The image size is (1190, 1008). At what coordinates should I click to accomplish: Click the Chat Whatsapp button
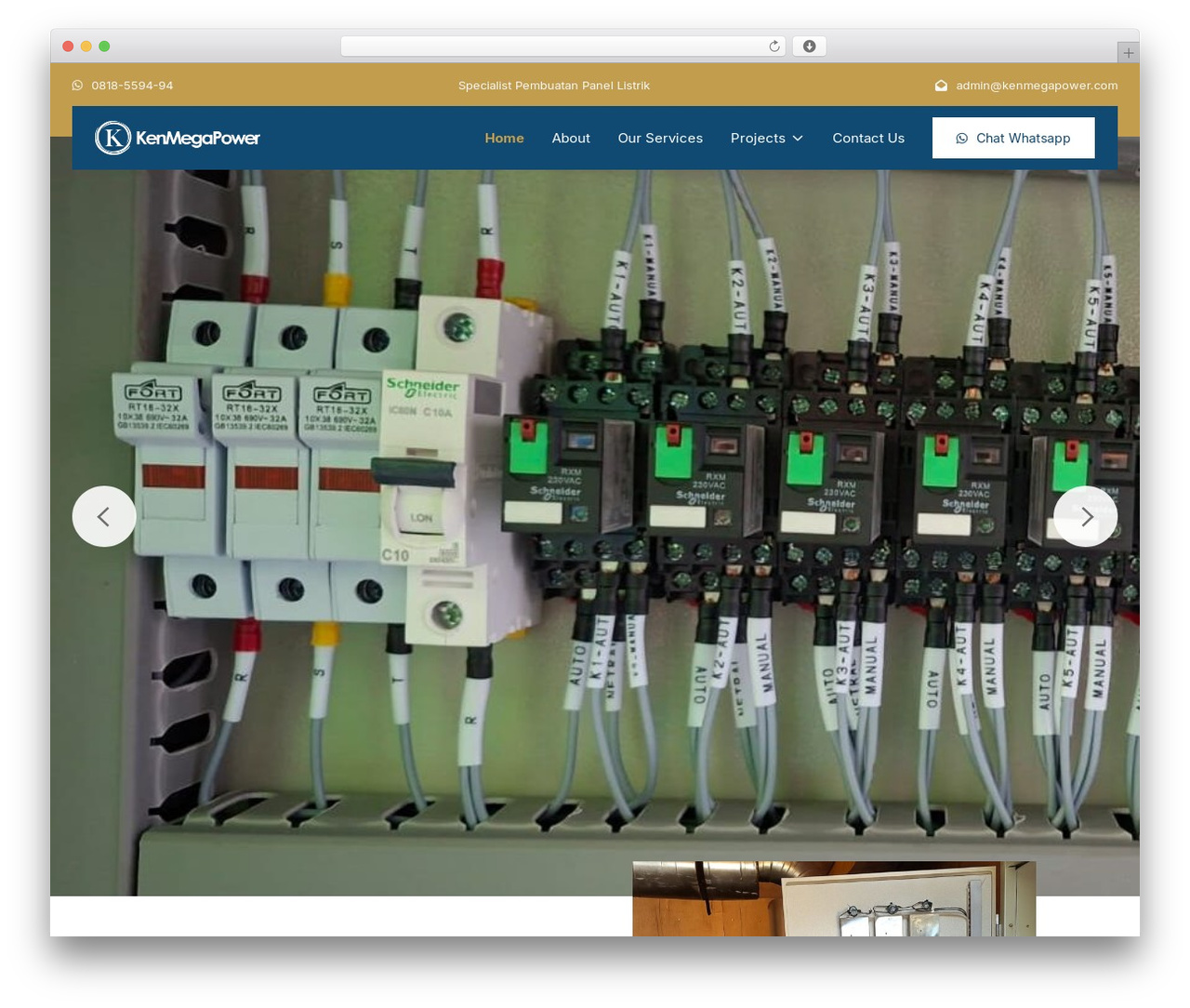click(x=1013, y=138)
